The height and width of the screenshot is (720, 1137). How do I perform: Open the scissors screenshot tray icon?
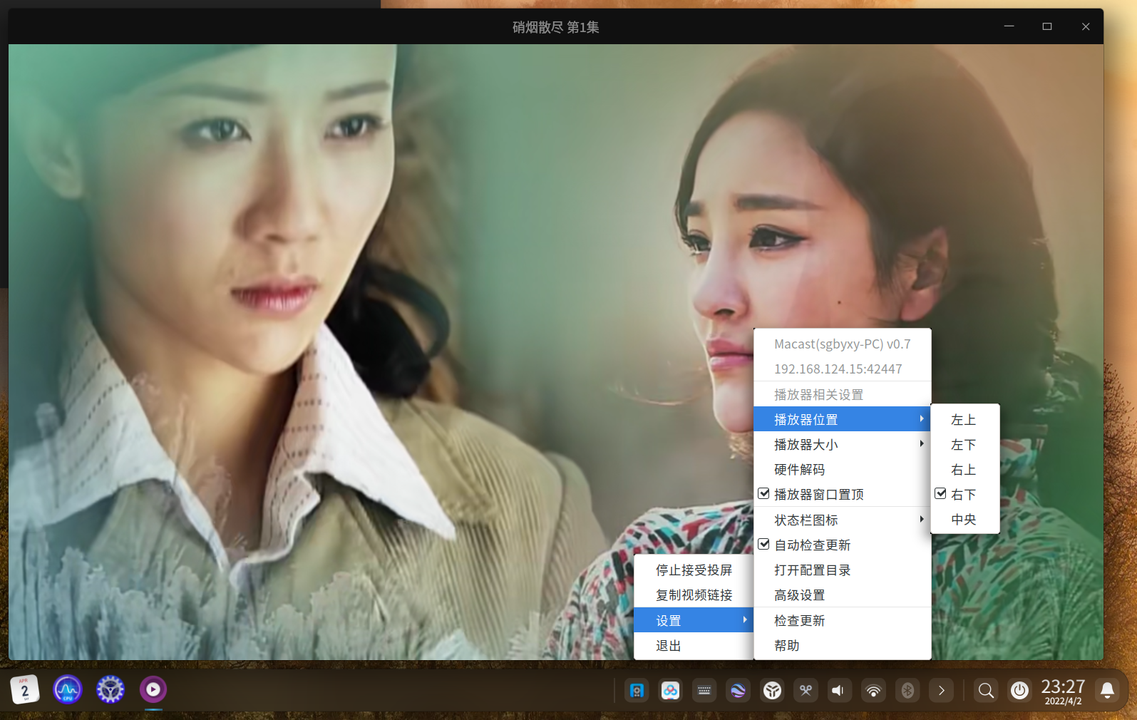pyautogui.click(x=805, y=690)
